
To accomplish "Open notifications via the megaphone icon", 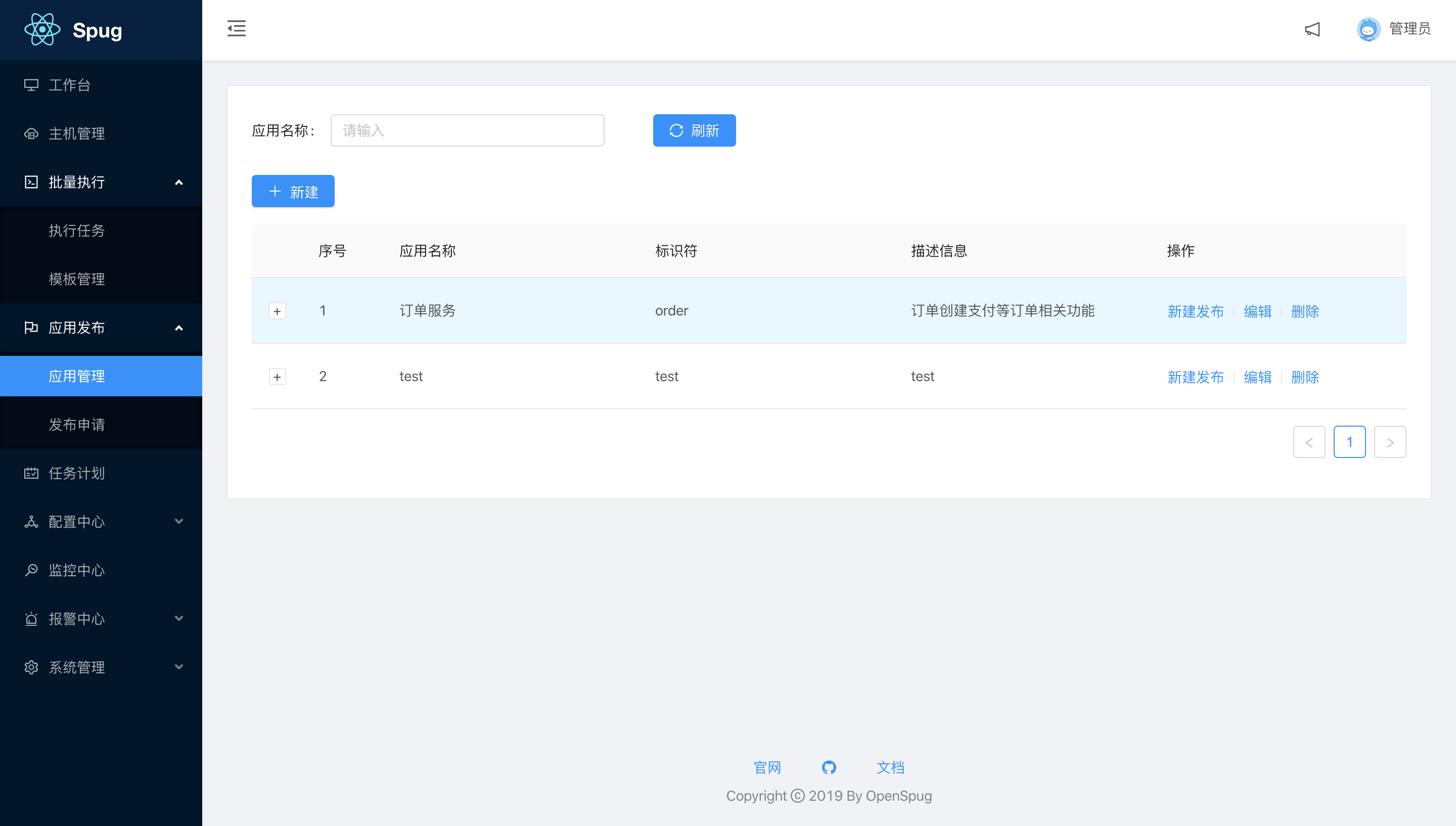I will point(1312,29).
